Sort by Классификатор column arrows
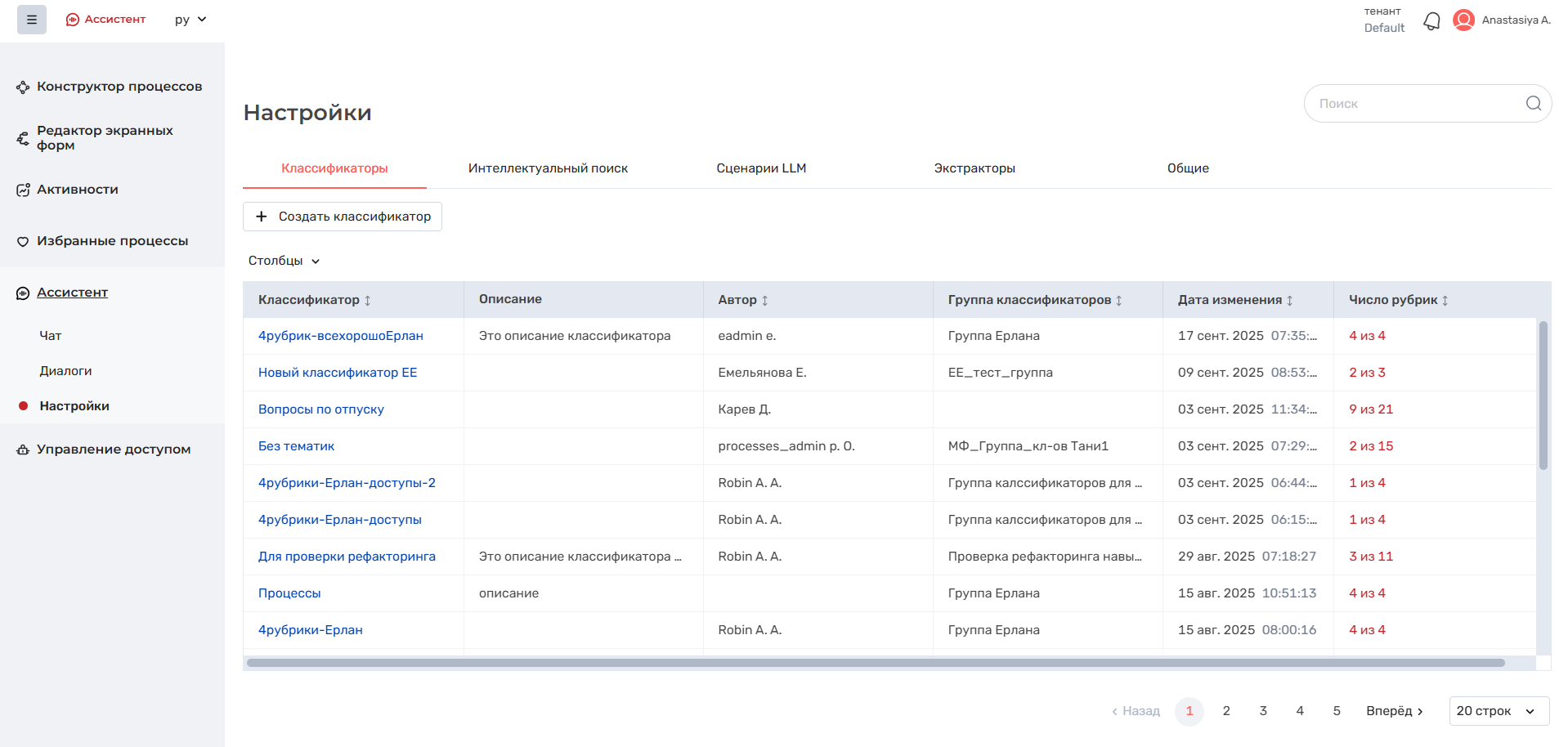This screenshot has width=1568, height=747. click(368, 301)
